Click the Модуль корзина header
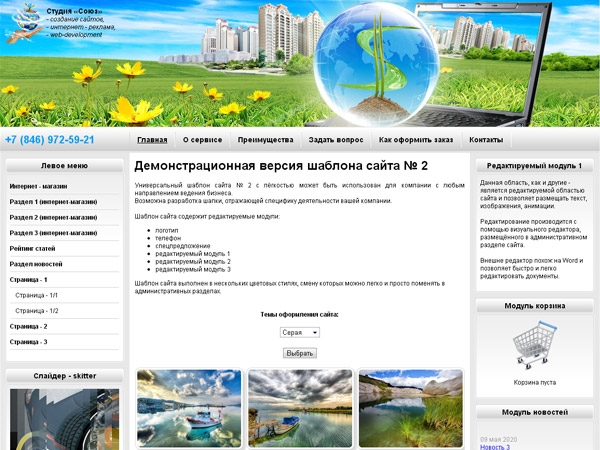Screen dimensions: 600x450 tap(535, 306)
